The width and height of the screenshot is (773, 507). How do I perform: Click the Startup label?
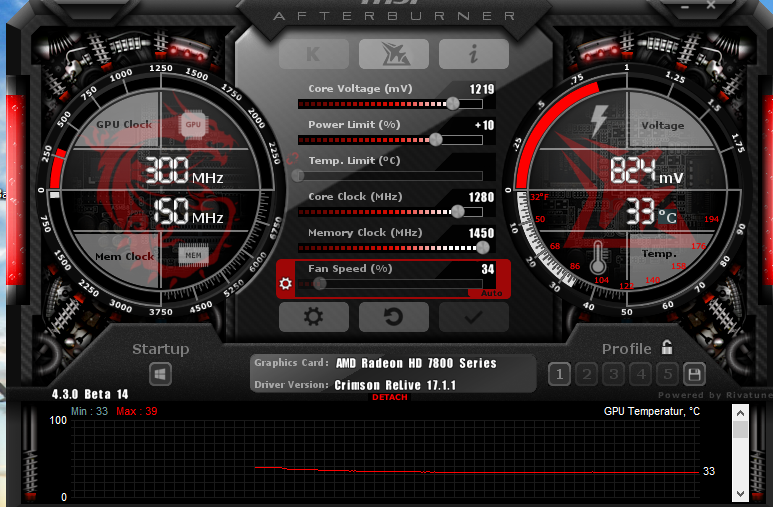pyautogui.click(x=161, y=349)
